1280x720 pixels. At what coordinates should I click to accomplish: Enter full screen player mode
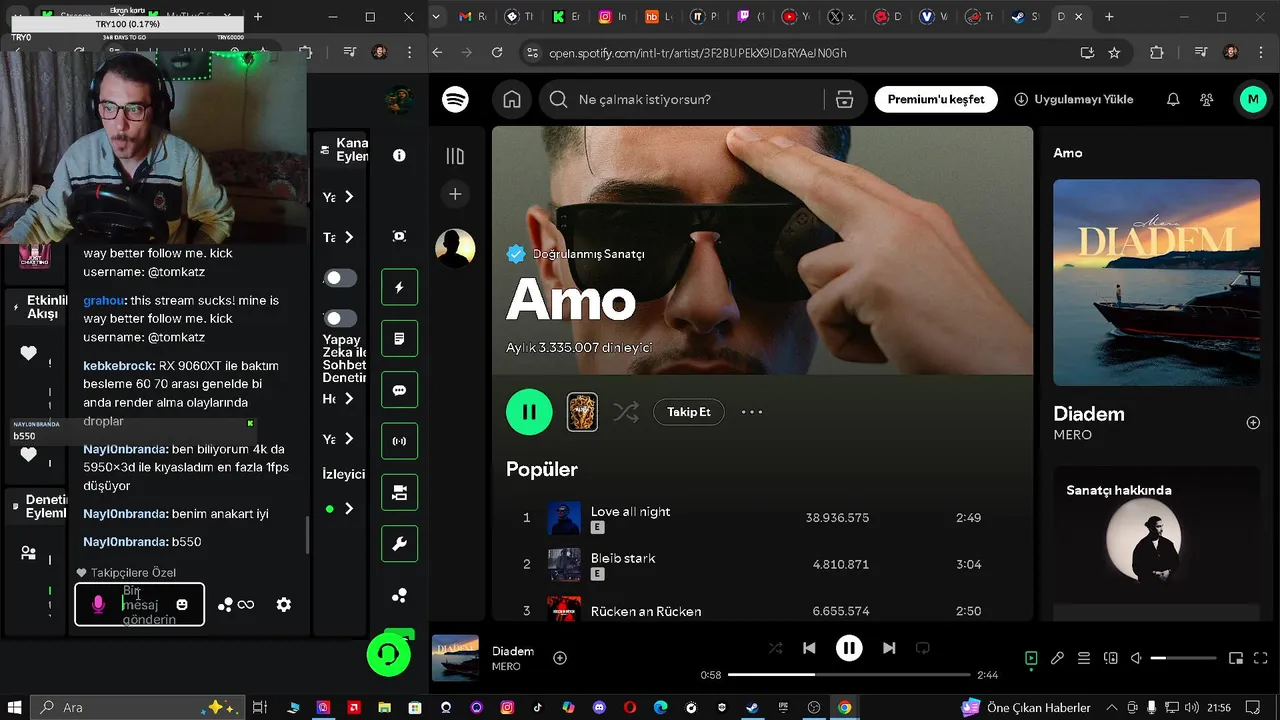point(1262,658)
